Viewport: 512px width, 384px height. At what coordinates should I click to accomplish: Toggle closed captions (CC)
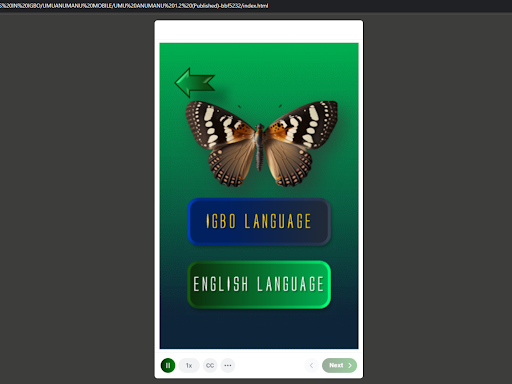tap(210, 365)
